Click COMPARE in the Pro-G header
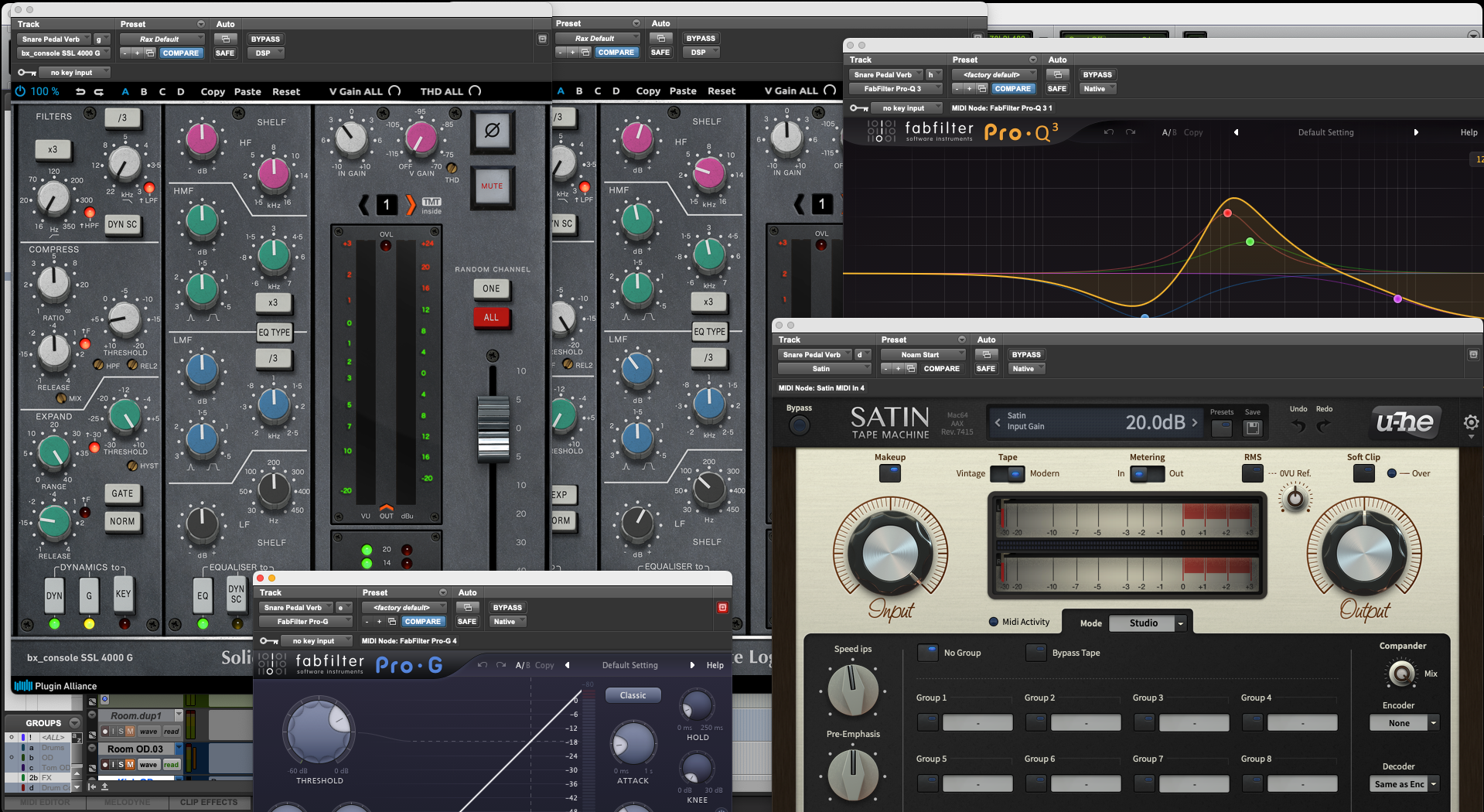This screenshot has height=812, width=1484. click(x=422, y=622)
